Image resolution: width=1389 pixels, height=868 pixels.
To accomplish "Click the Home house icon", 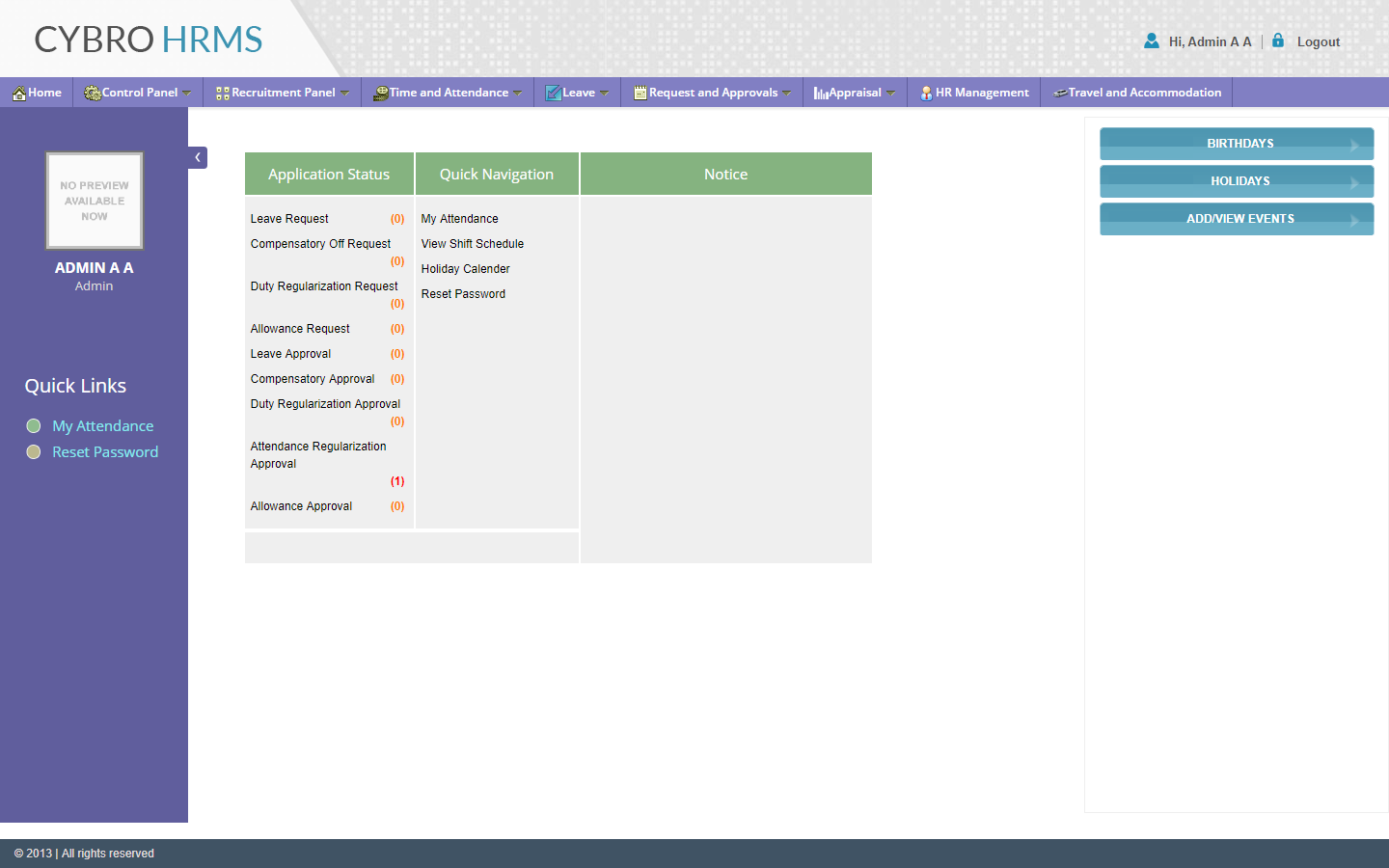I will [19, 94].
